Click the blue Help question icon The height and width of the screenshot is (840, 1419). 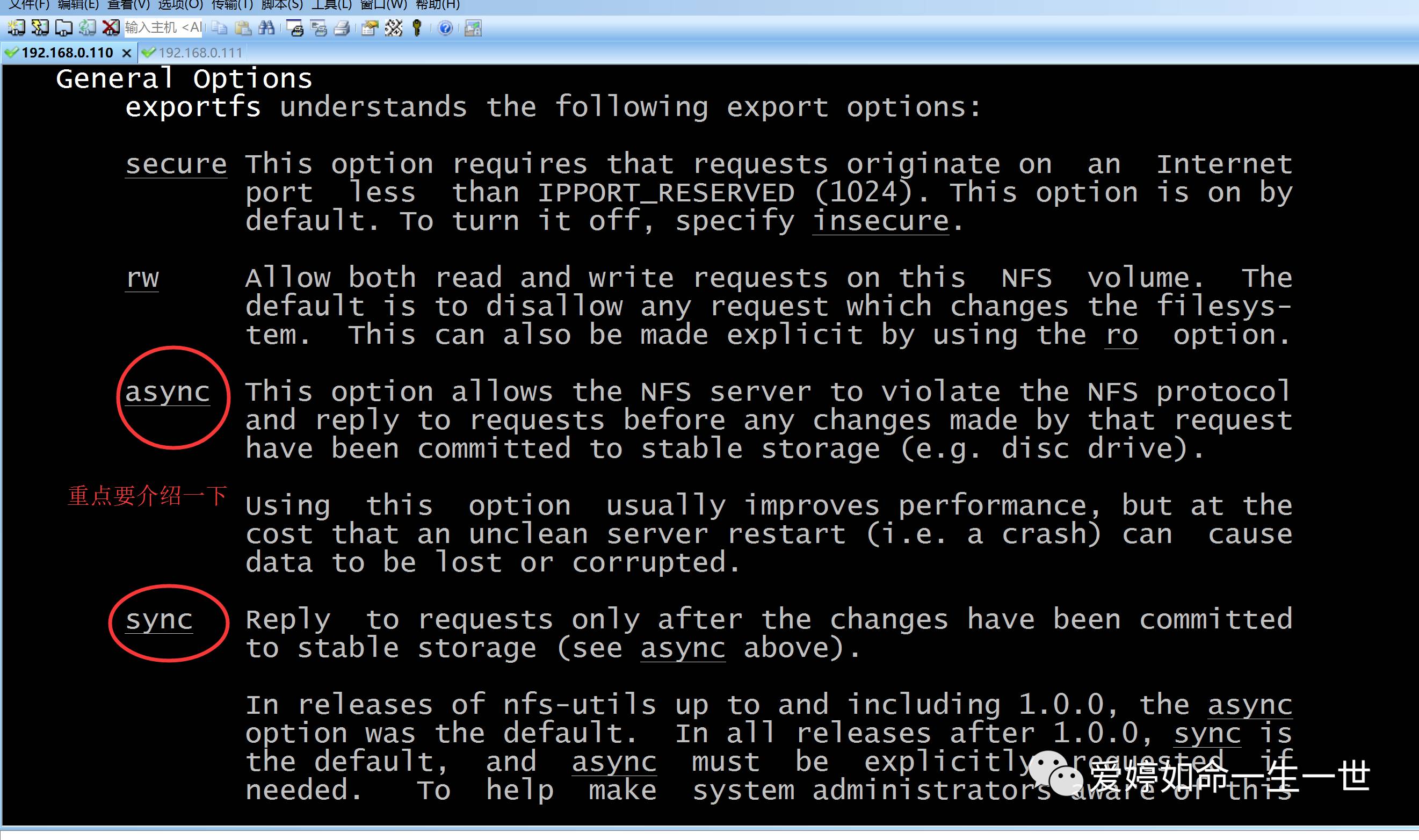pyautogui.click(x=445, y=27)
